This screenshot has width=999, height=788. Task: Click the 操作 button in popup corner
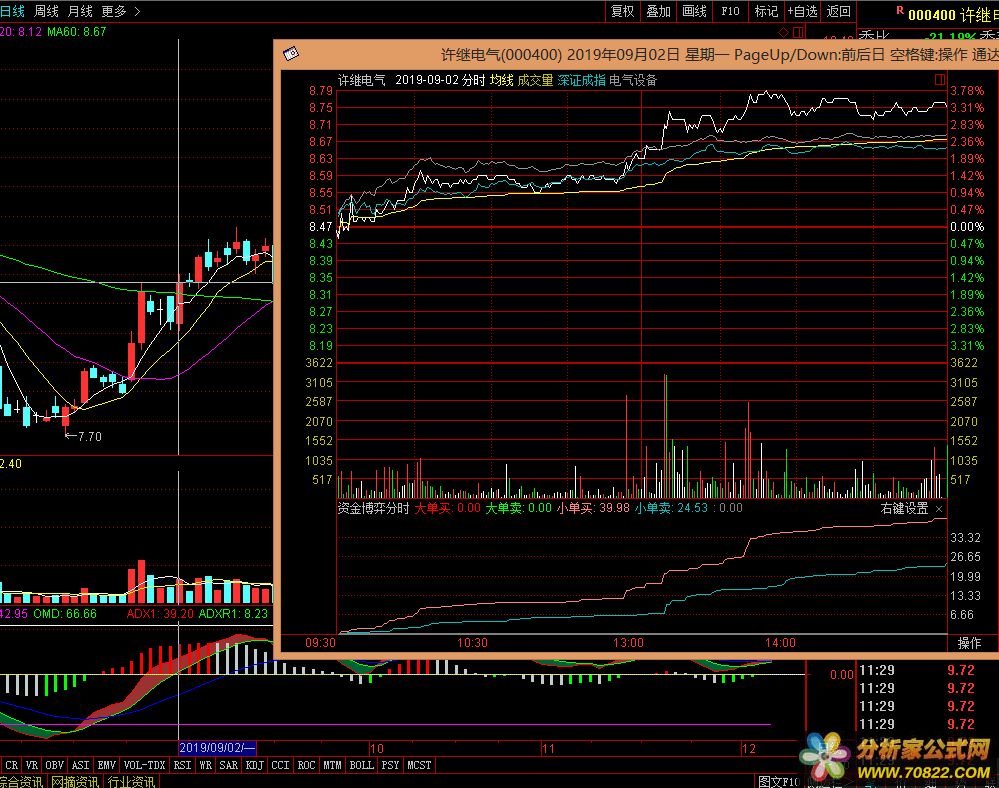pyautogui.click(x=969, y=643)
